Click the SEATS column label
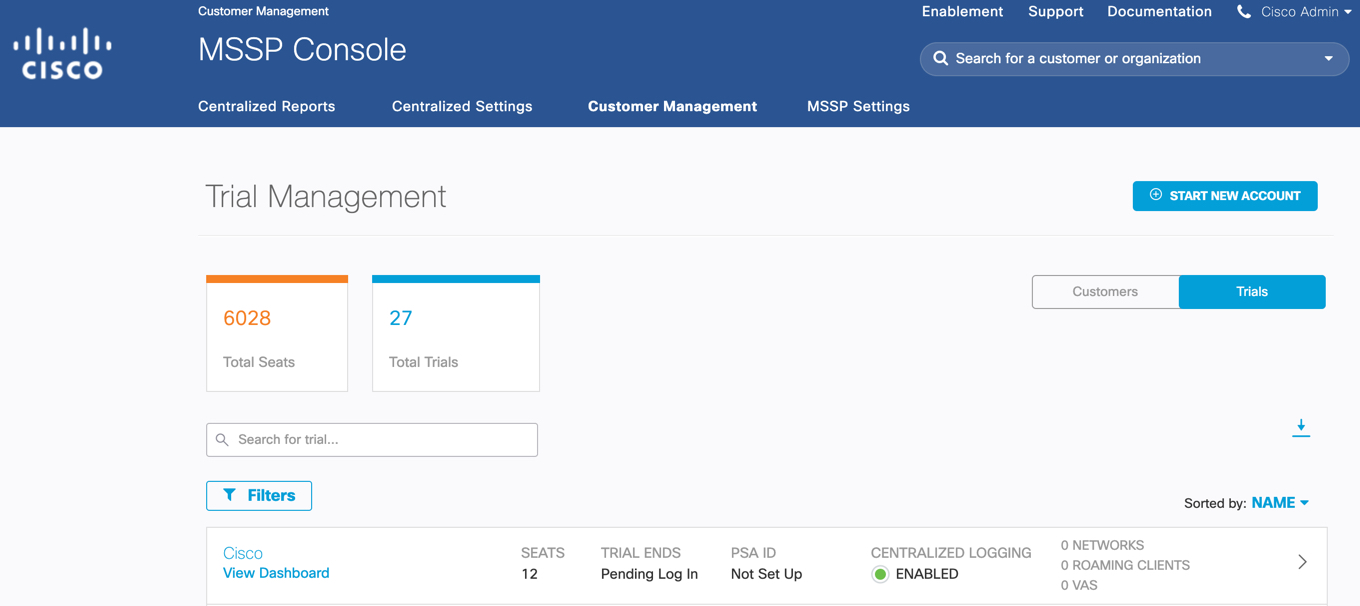1360x606 pixels. click(543, 553)
